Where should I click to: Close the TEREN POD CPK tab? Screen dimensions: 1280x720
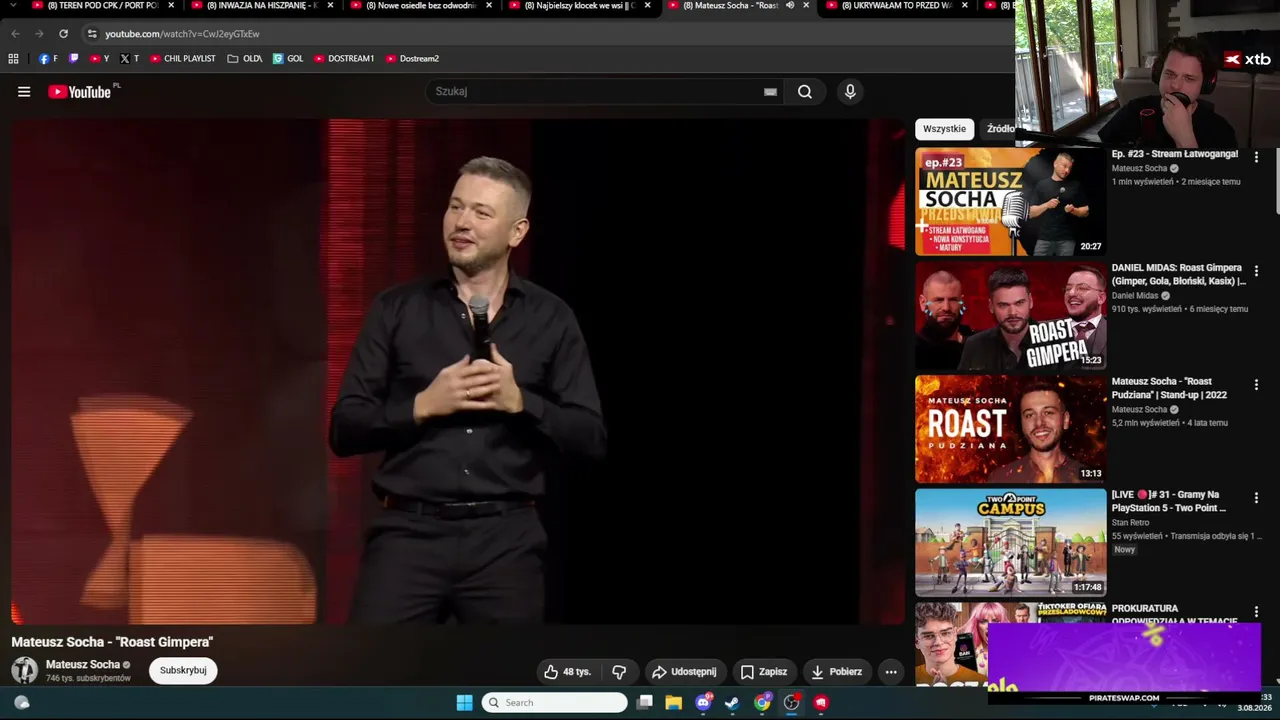(x=171, y=6)
